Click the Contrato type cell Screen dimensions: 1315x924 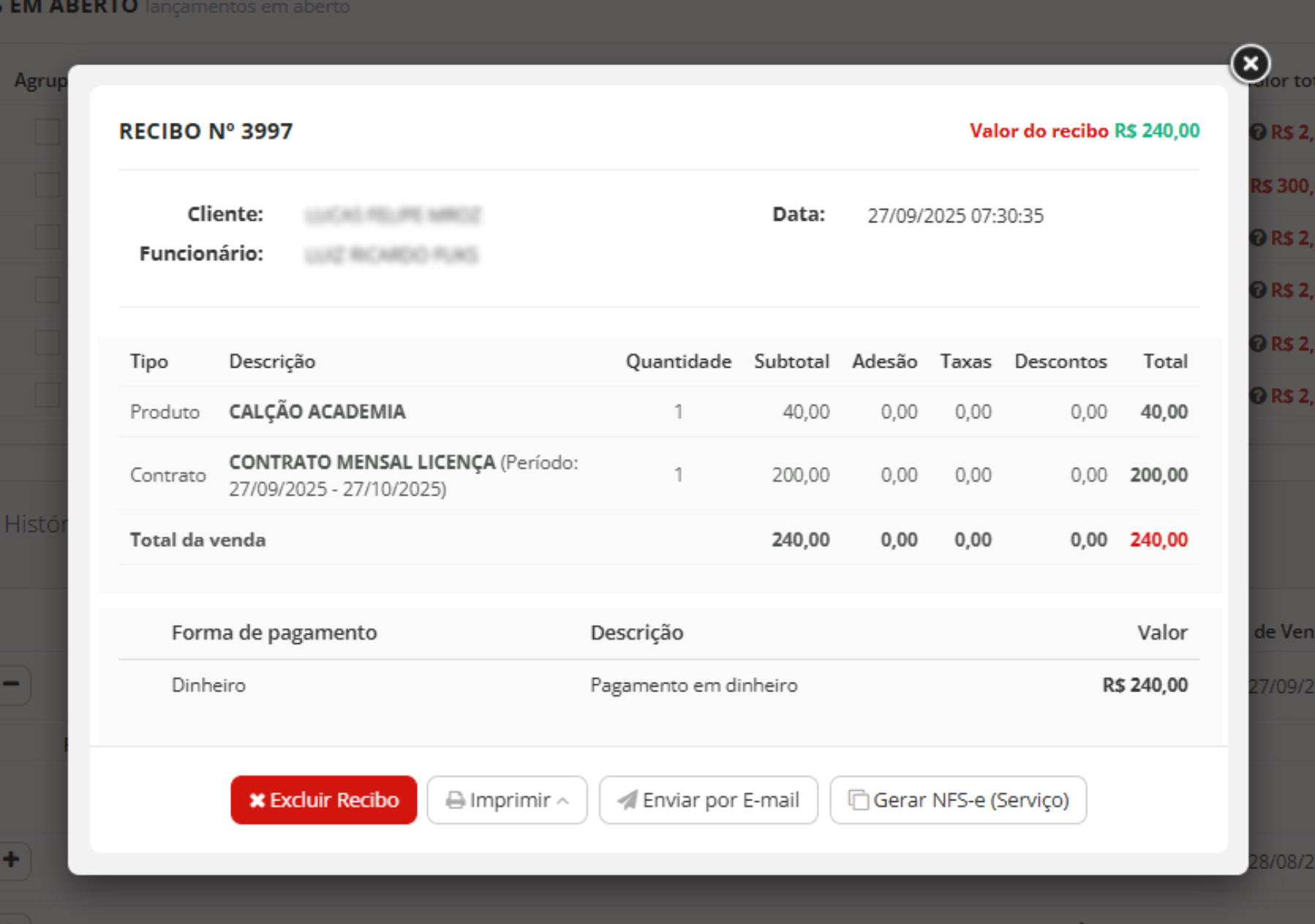coord(167,475)
